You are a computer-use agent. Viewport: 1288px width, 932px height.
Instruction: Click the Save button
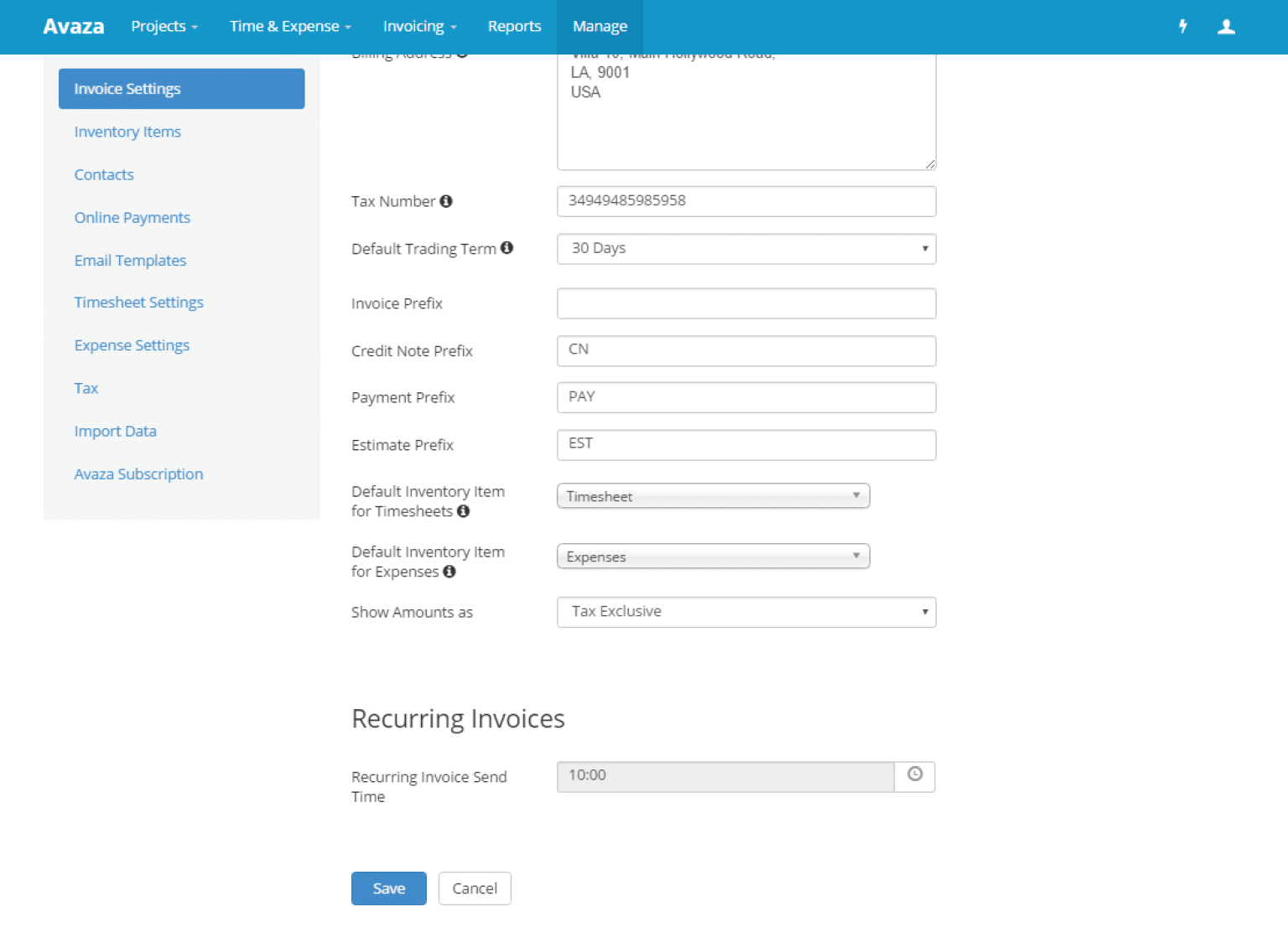click(388, 888)
